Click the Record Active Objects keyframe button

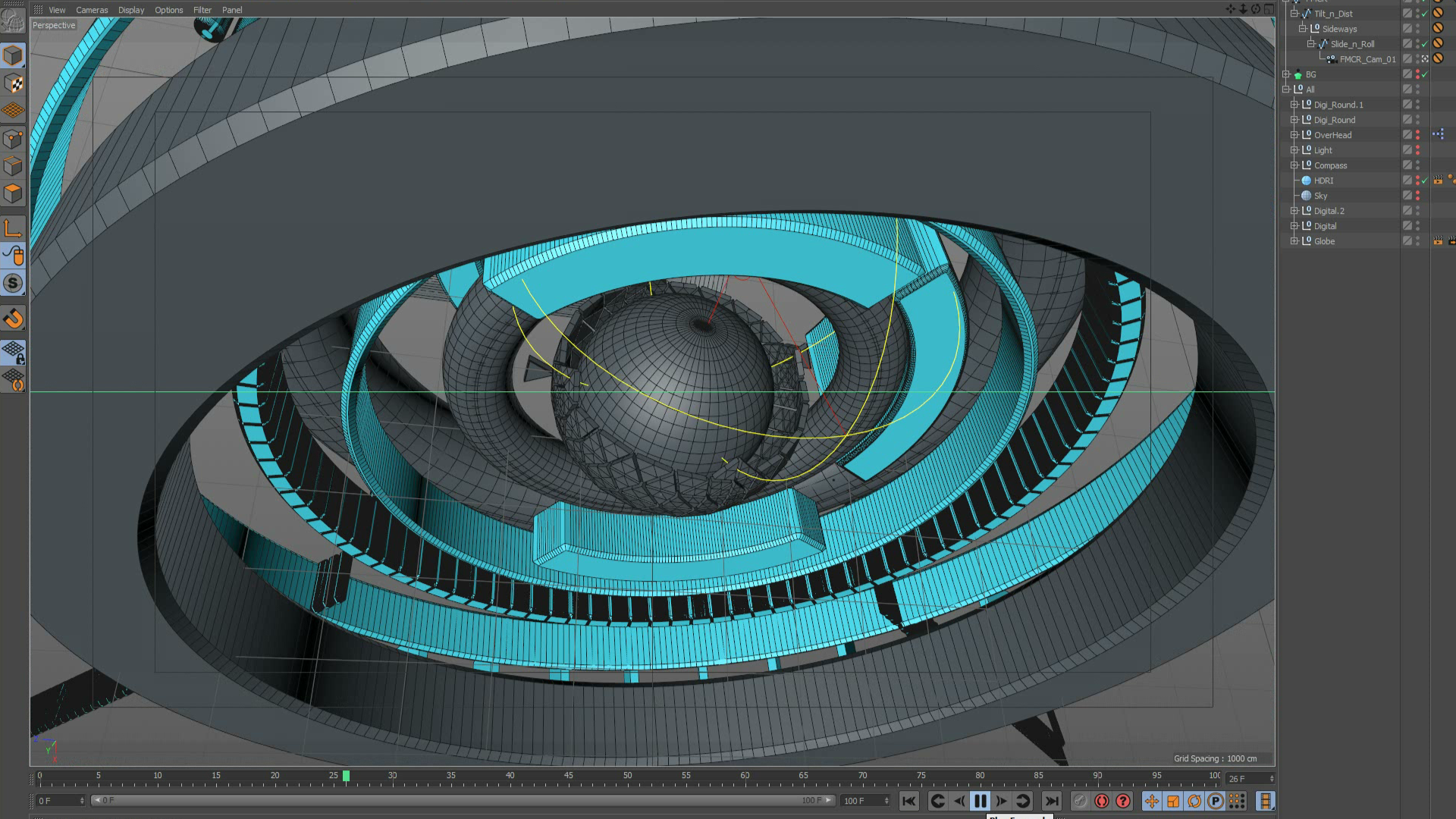1102,801
